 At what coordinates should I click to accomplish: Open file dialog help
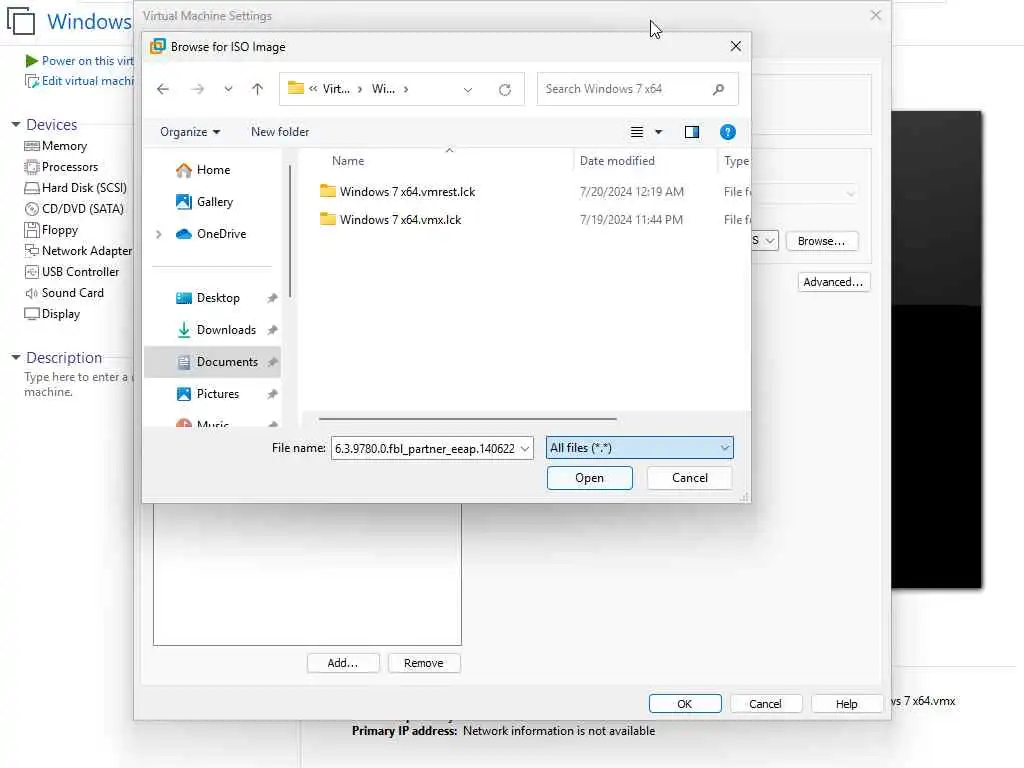728,132
